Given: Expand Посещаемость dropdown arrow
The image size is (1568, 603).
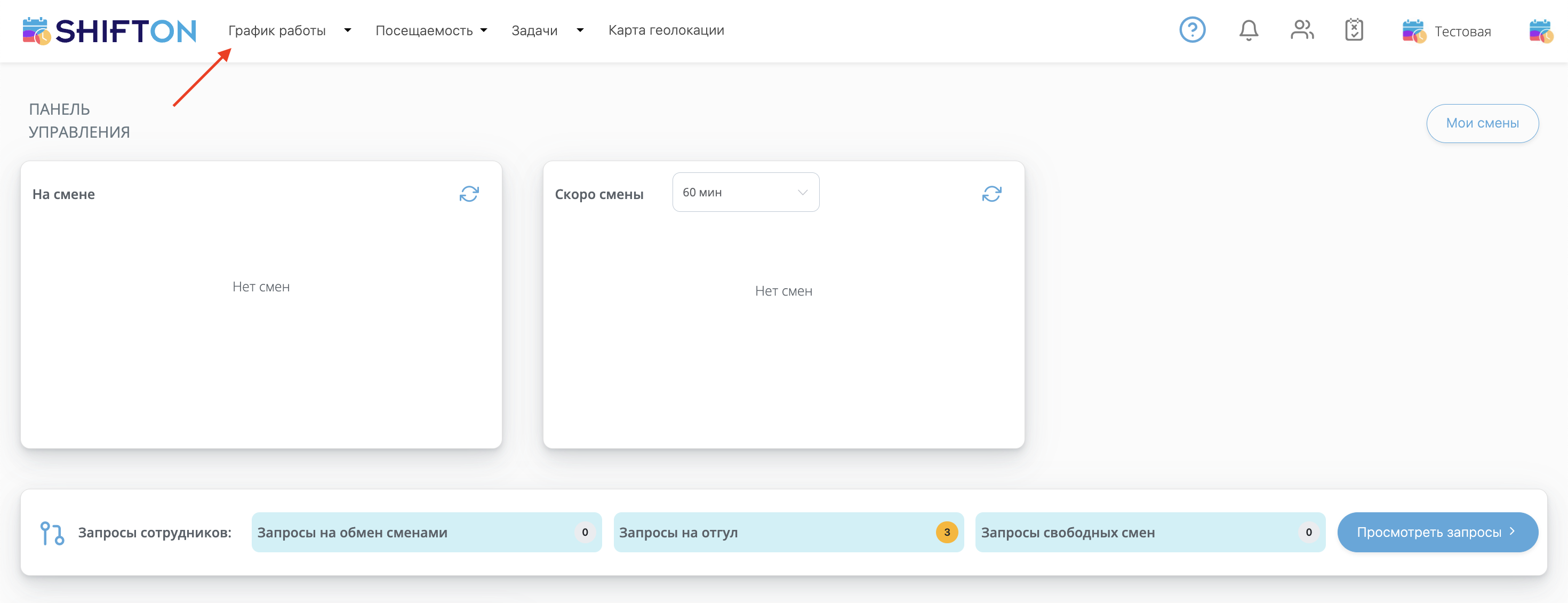Looking at the screenshot, I should [x=484, y=30].
